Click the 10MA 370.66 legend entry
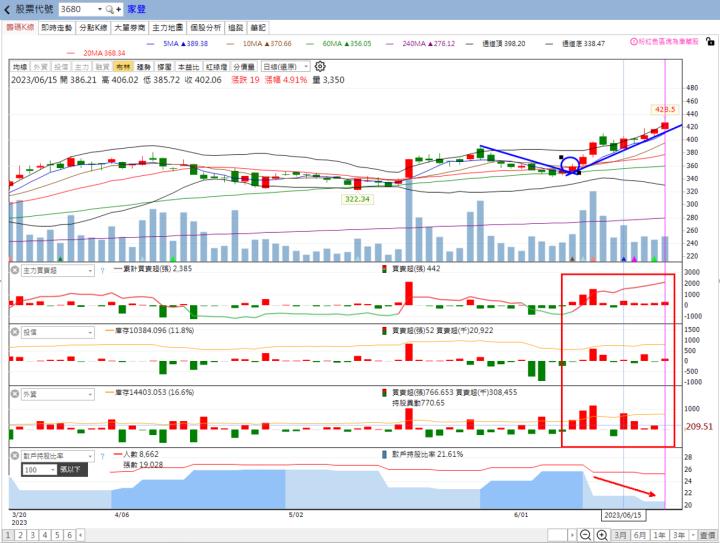This screenshot has width=720, height=543. (259, 44)
